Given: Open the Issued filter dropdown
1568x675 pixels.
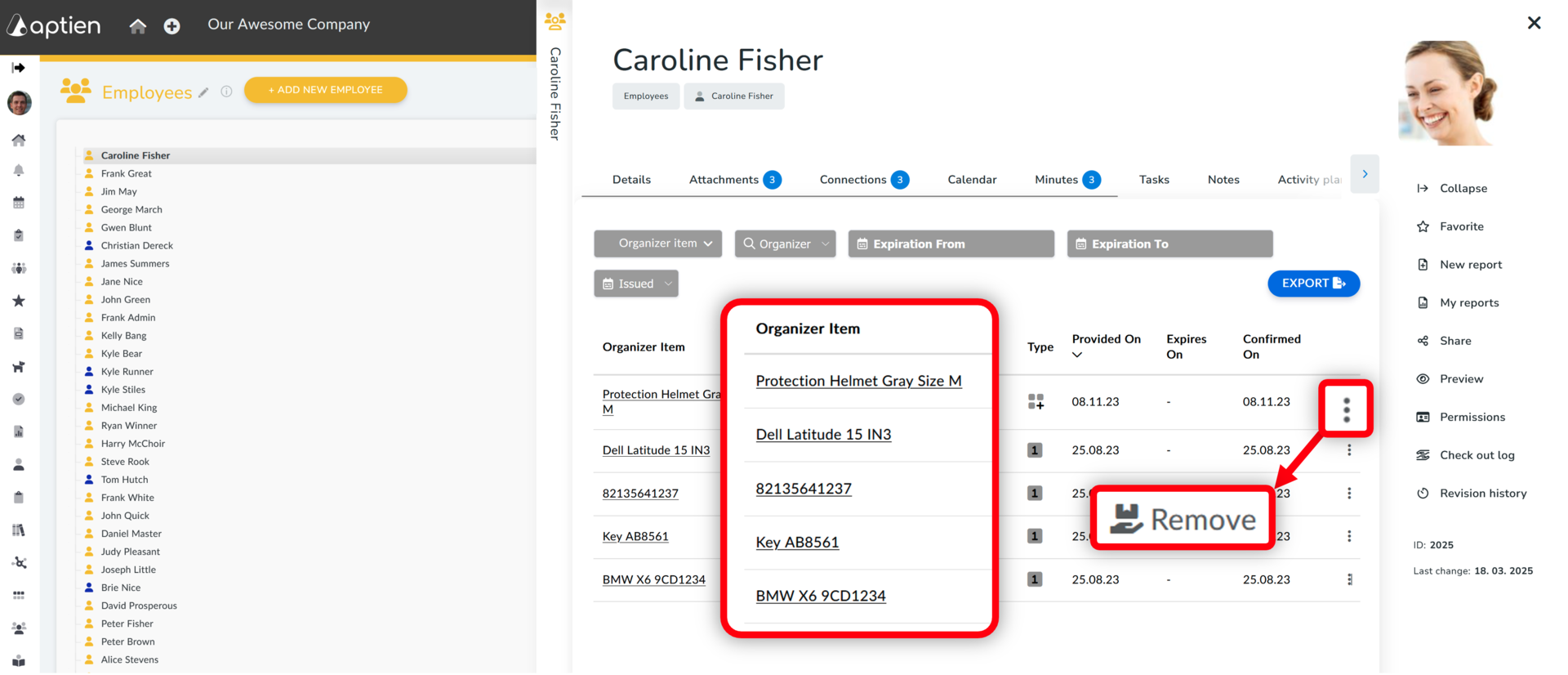Looking at the screenshot, I should click(636, 284).
